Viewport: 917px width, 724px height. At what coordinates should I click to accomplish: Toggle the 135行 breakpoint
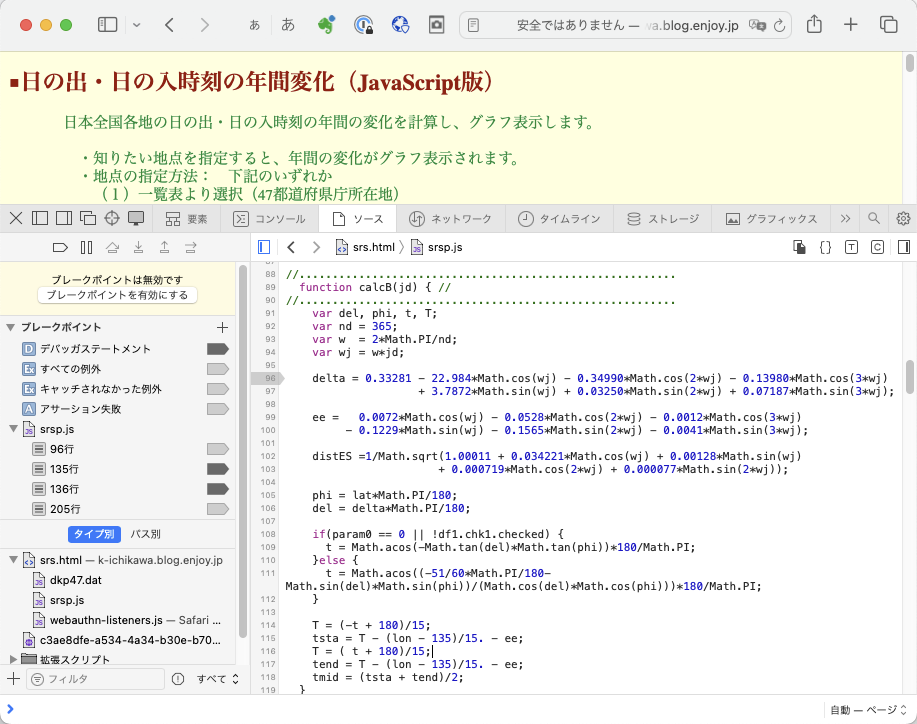click(218, 469)
